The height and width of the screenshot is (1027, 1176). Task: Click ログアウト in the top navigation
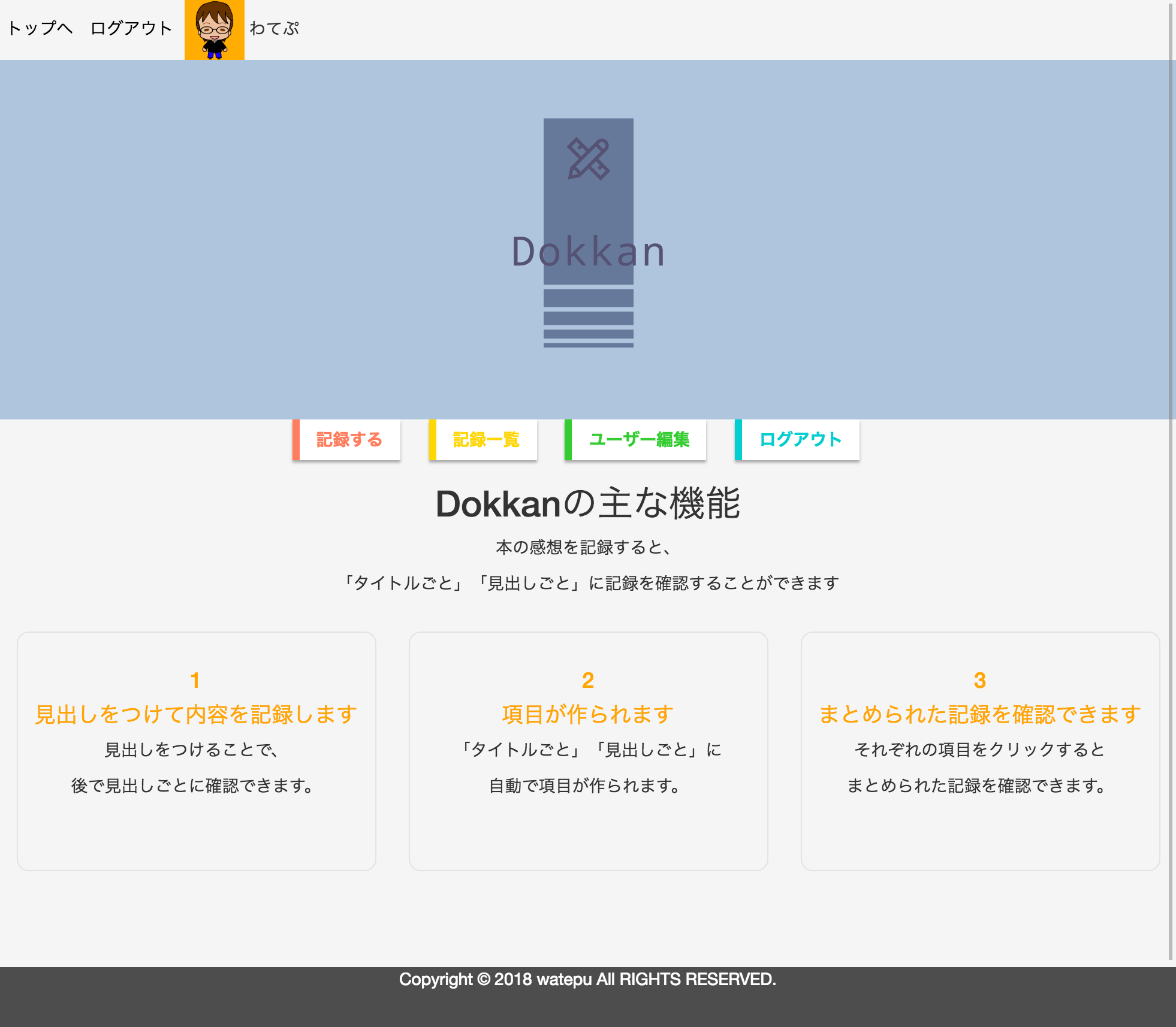129,28
